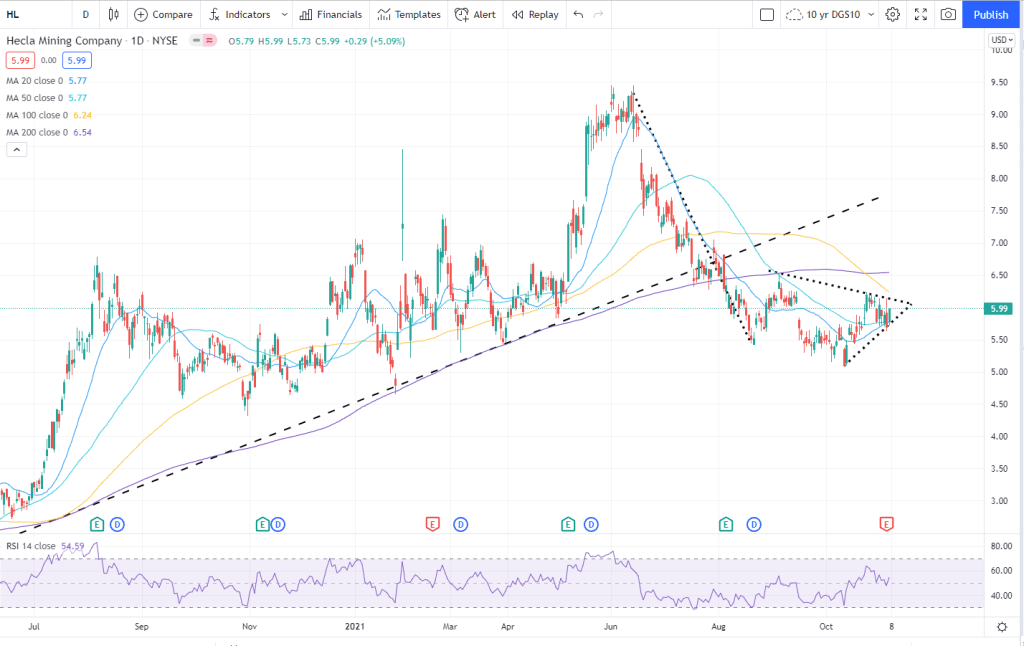
Task: Collapse the indicator legend with the chevron
Action: (17, 149)
